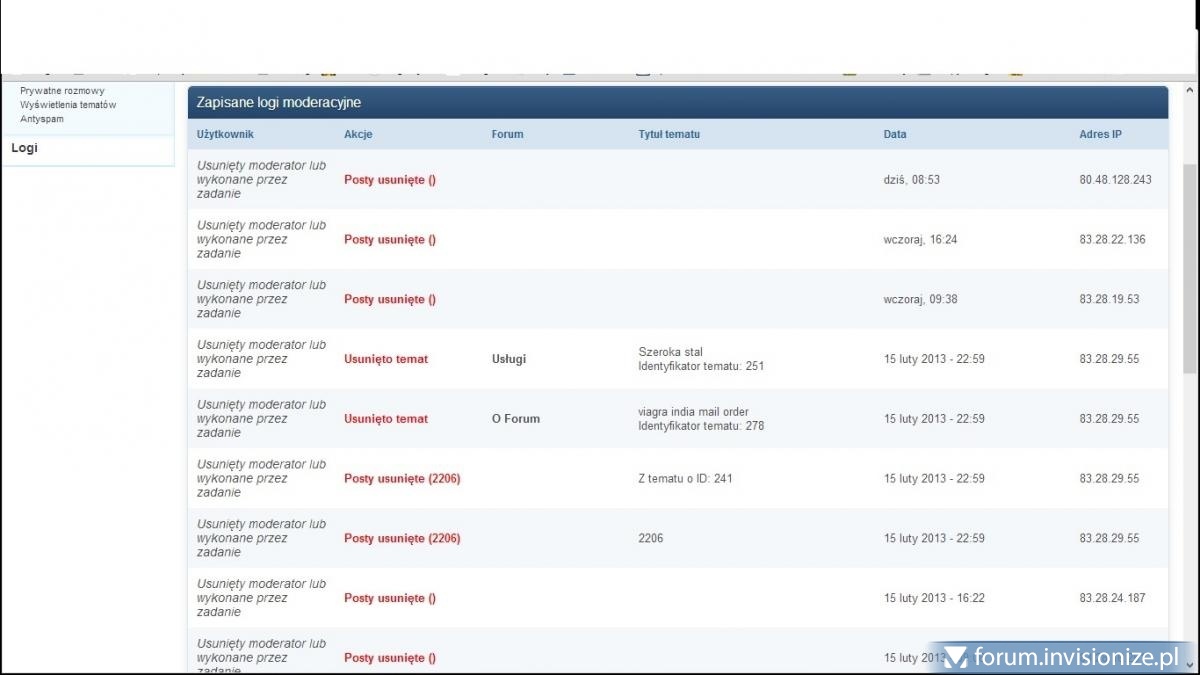1200x675 pixels.
Task: Click the Użytkownik column header
Action: pyautogui.click(x=225, y=134)
